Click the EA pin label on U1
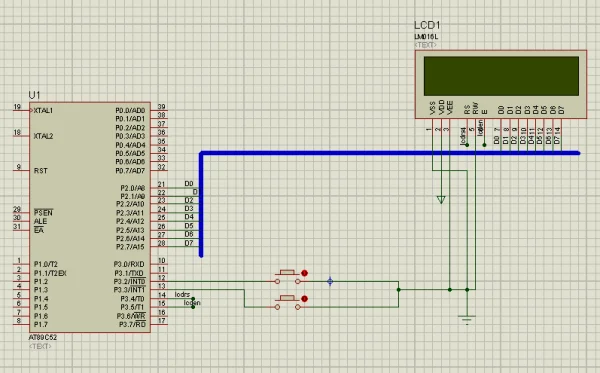Screen dimensions: 600x373 pyautogui.click(x=39, y=230)
